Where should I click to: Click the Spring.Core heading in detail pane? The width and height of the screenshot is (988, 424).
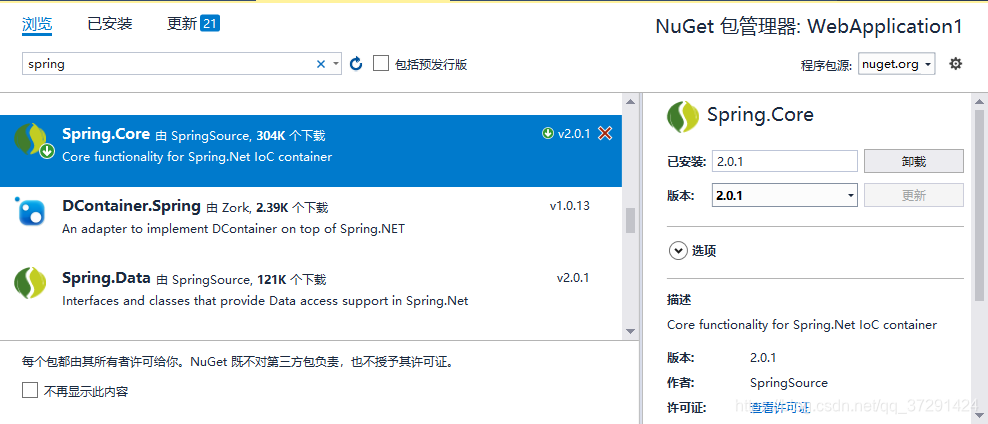click(761, 115)
